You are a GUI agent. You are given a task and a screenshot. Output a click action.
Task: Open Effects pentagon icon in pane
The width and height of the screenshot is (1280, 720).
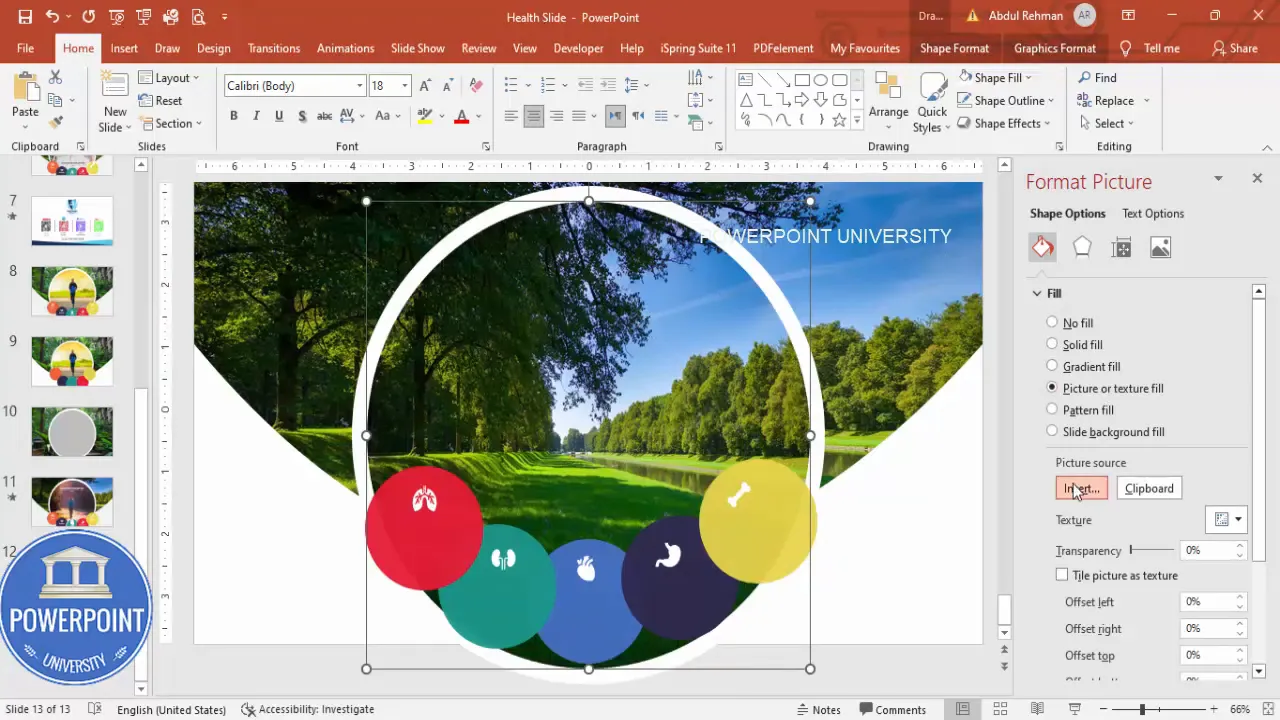click(x=1082, y=247)
